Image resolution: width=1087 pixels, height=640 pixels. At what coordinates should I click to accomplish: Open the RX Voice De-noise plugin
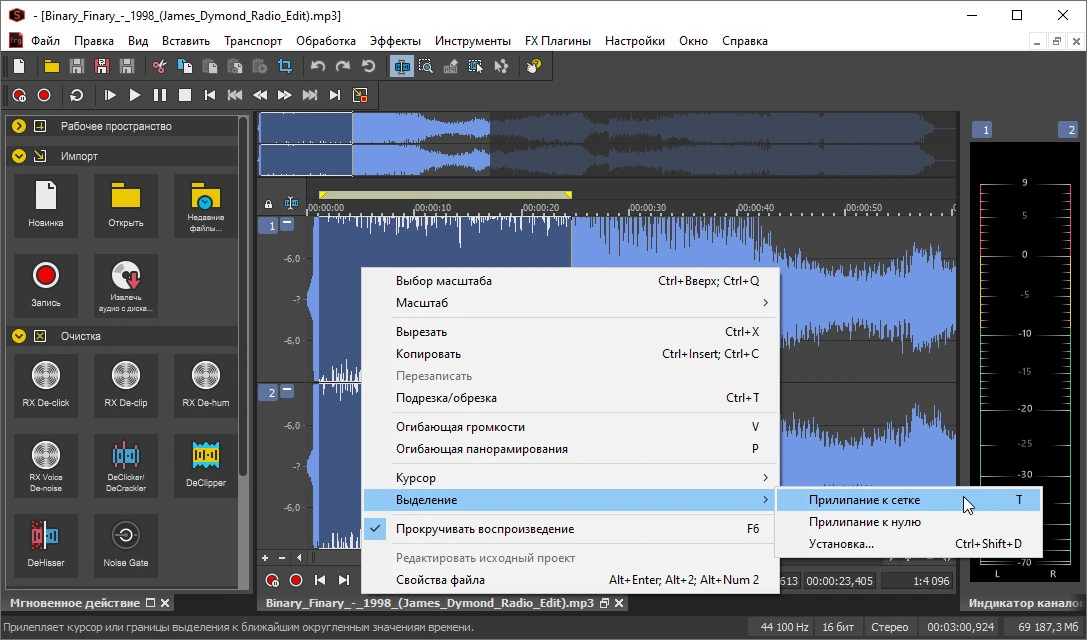46,465
